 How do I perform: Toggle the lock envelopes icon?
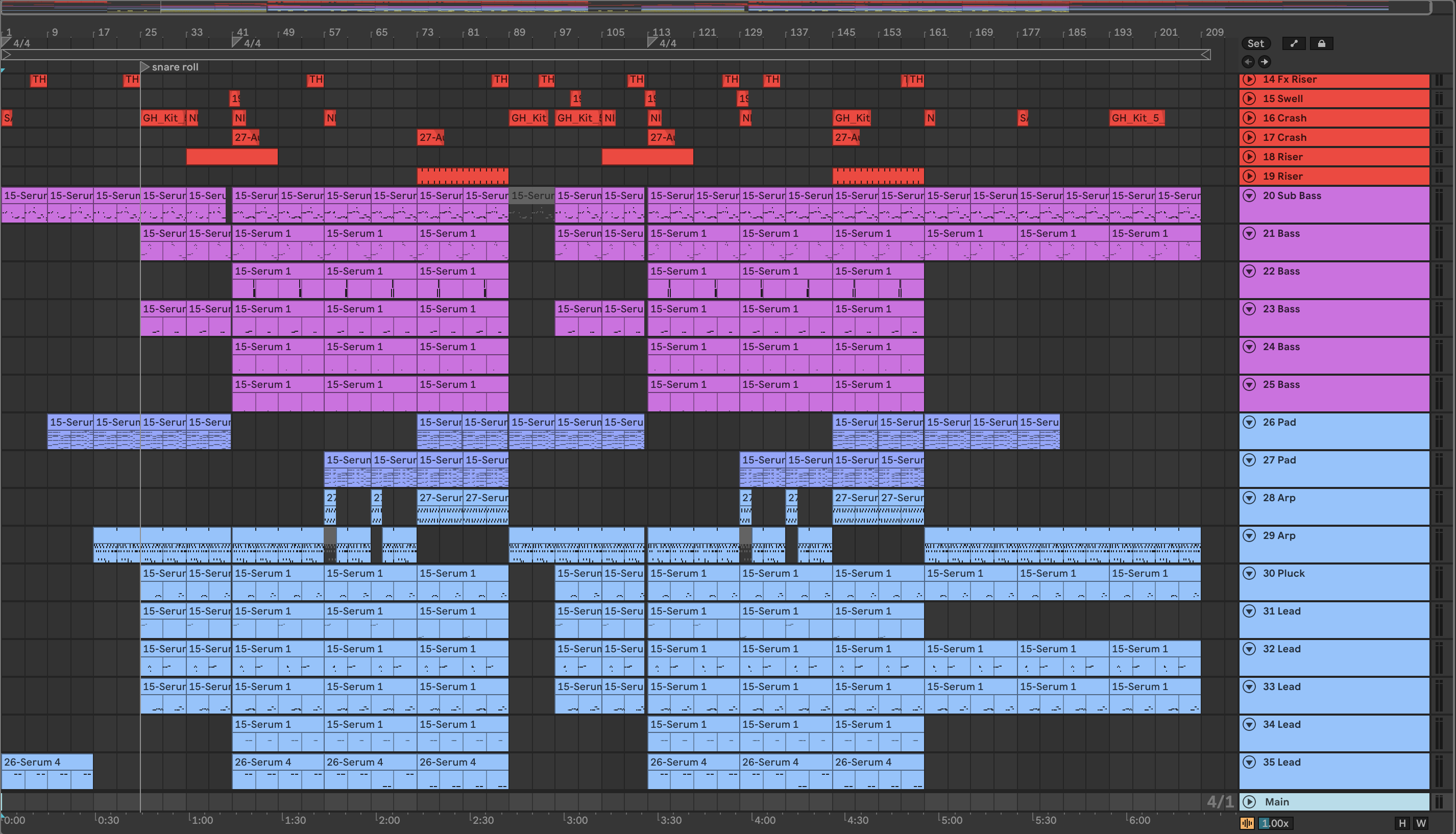pyautogui.click(x=1321, y=43)
